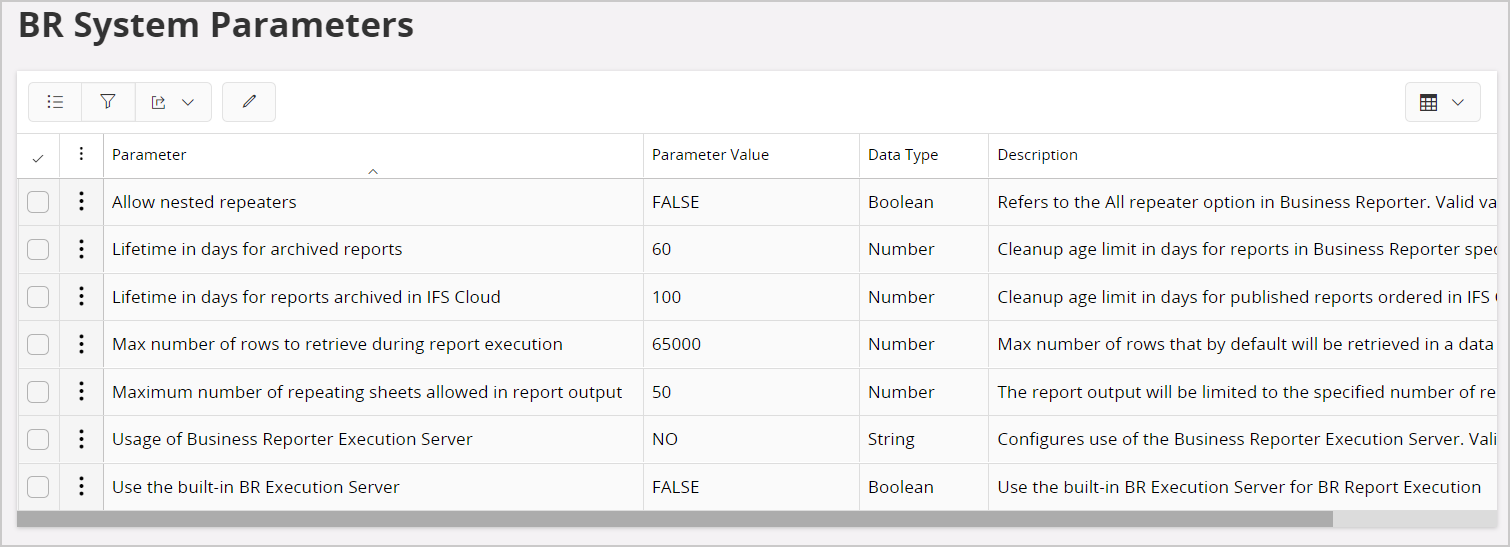Open row menu for Allow nested repeaters

click(x=81, y=202)
